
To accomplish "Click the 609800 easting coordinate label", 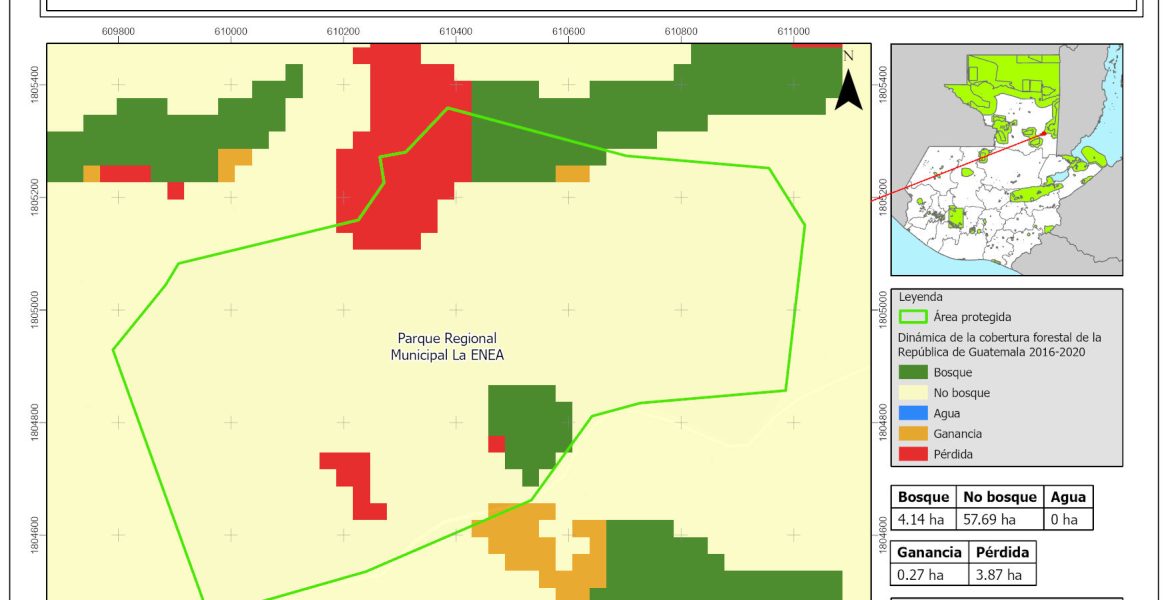I will (x=119, y=32).
